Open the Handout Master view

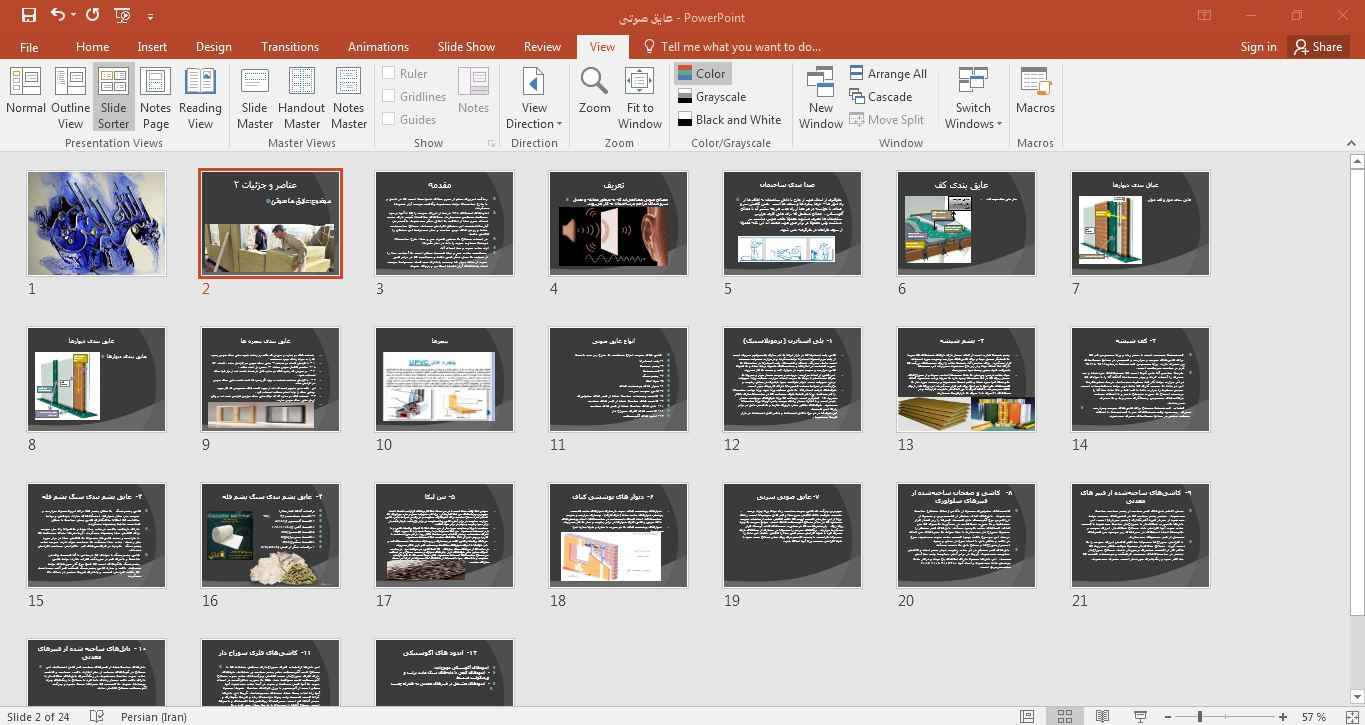click(x=301, y=97)
